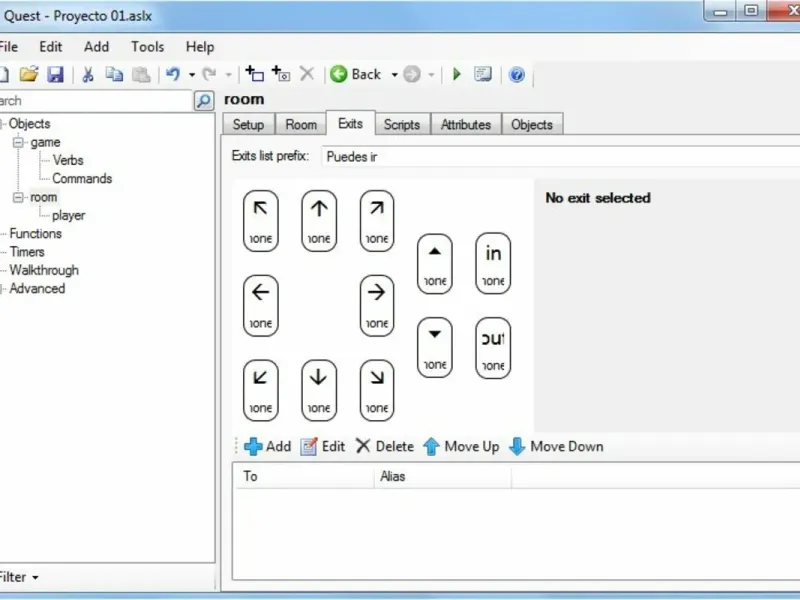Viewport: 800px width, 600px height.
Task: Sort exits by the To column header
Action: tap(304, 477)
